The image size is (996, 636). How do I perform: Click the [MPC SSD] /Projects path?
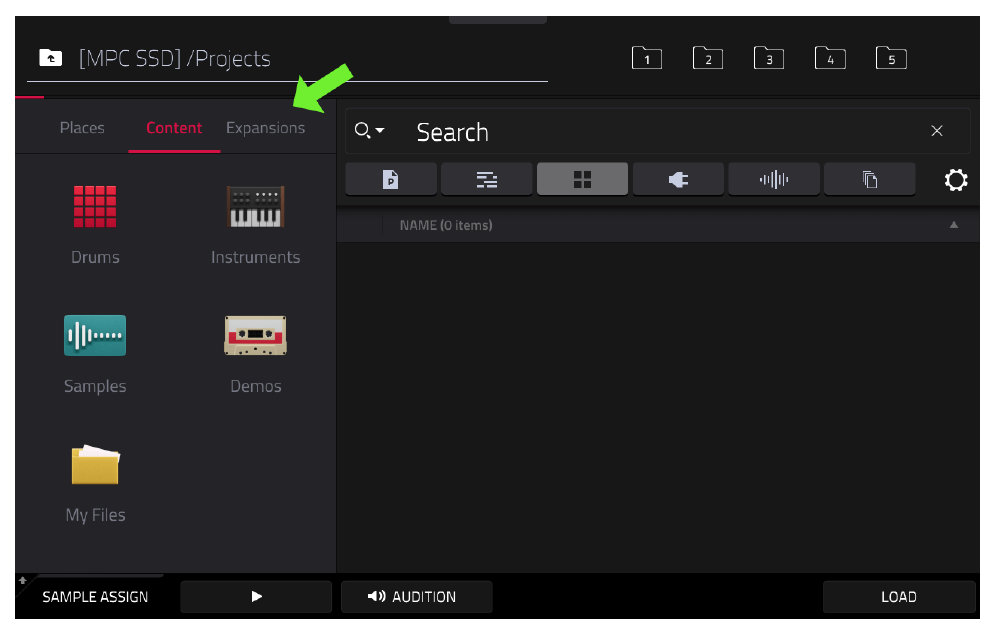pyautogui.click(x=175, y=58)
